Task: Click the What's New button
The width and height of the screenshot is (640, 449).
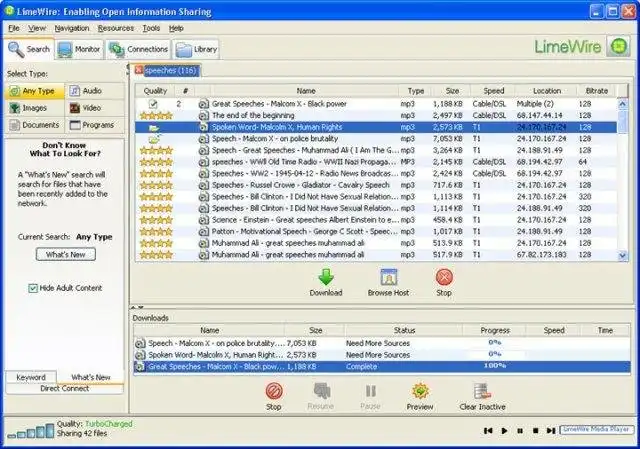Action: pyautogui.click(x=66, y=254)
